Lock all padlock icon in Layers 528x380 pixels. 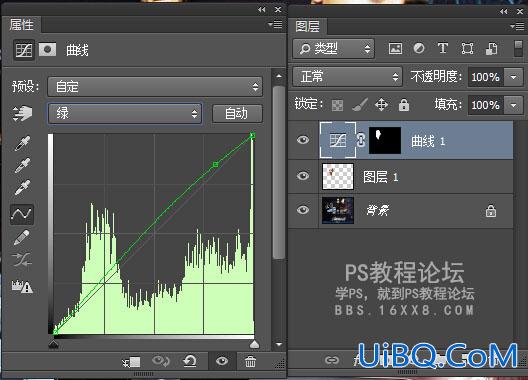tap(404, 105)
